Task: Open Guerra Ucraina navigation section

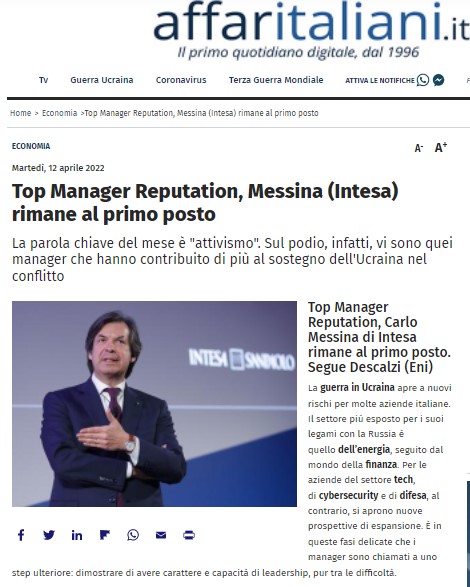Action: click(x=102, y=80)
